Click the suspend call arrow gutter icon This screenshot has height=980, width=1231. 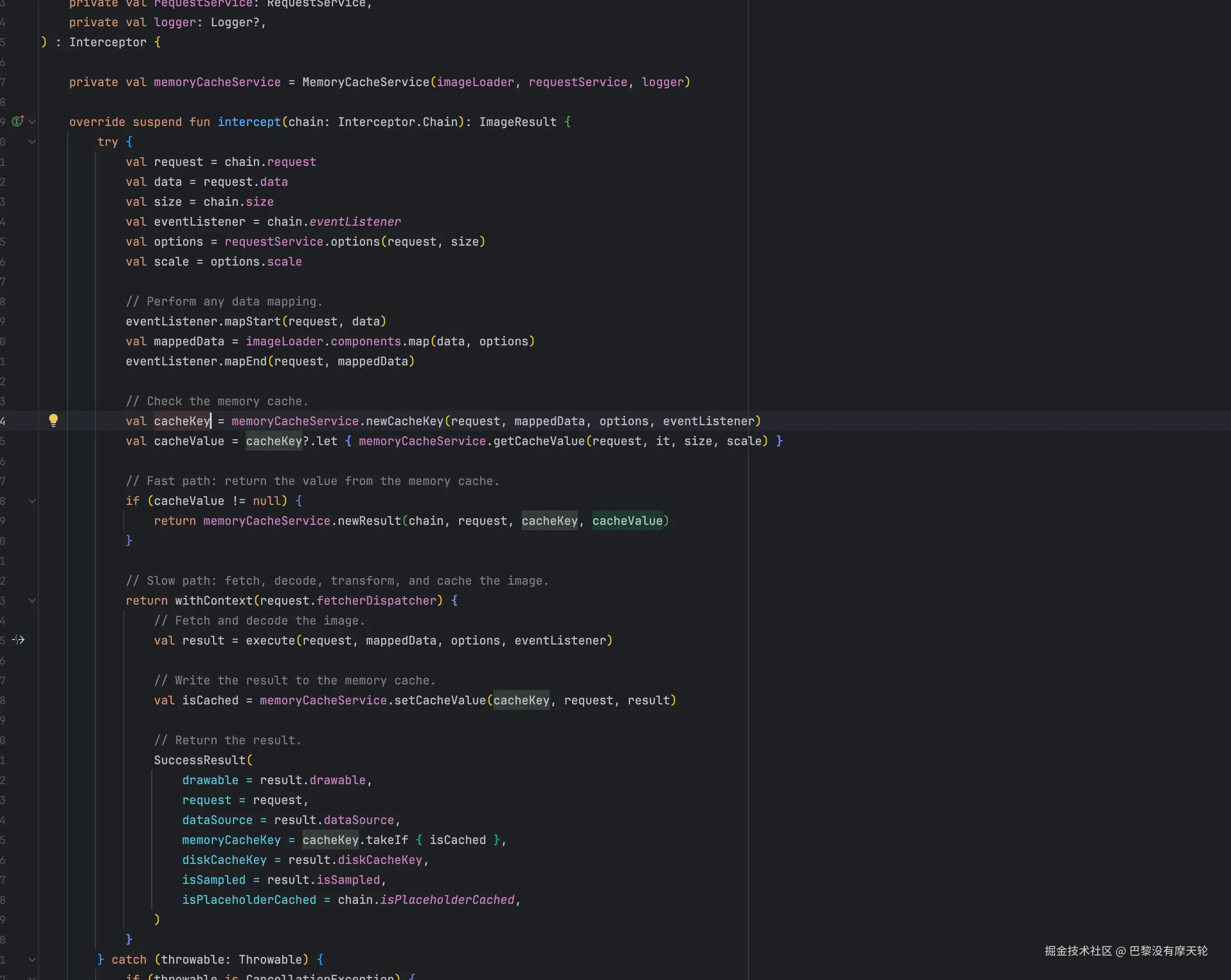18,640
